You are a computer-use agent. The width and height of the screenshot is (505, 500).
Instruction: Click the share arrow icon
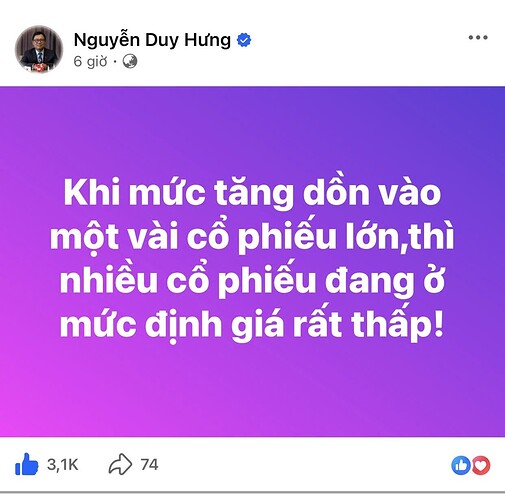[x=120, y=464]
